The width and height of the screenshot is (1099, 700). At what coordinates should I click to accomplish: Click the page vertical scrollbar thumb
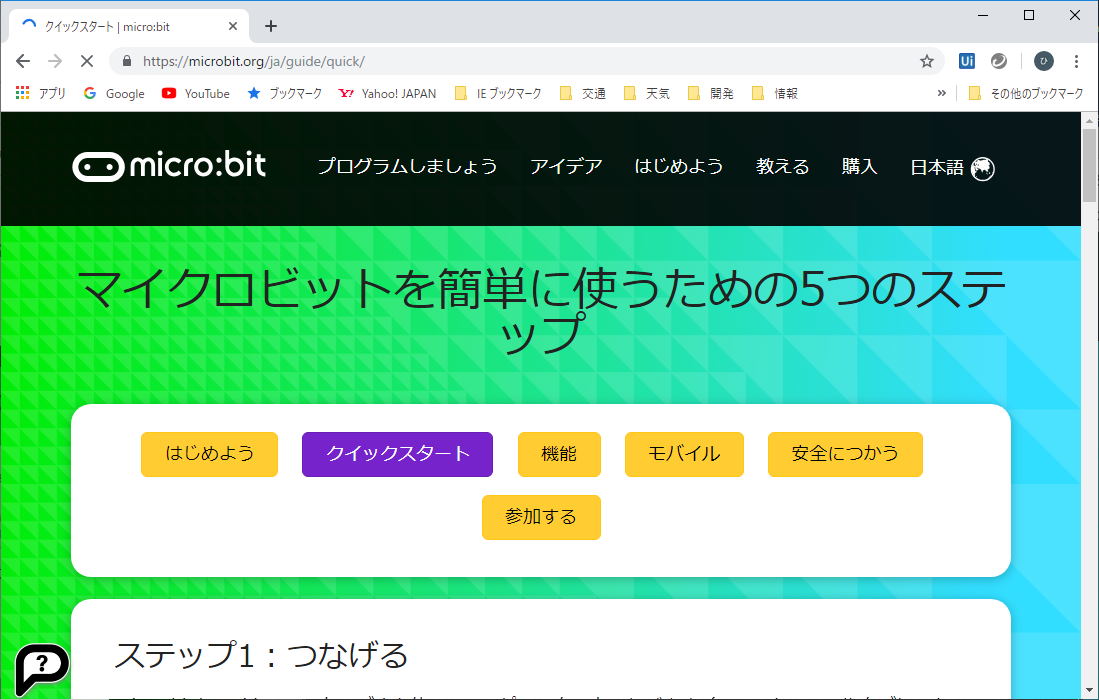(x=1089, y=165)
